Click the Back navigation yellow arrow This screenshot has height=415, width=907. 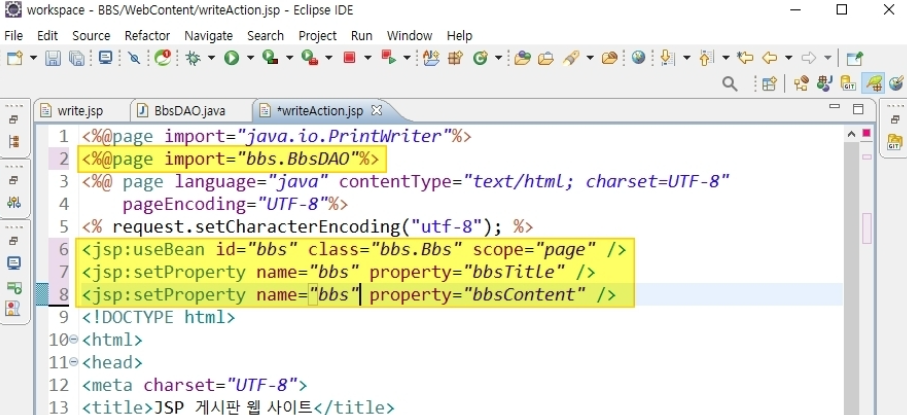point(769,58)
